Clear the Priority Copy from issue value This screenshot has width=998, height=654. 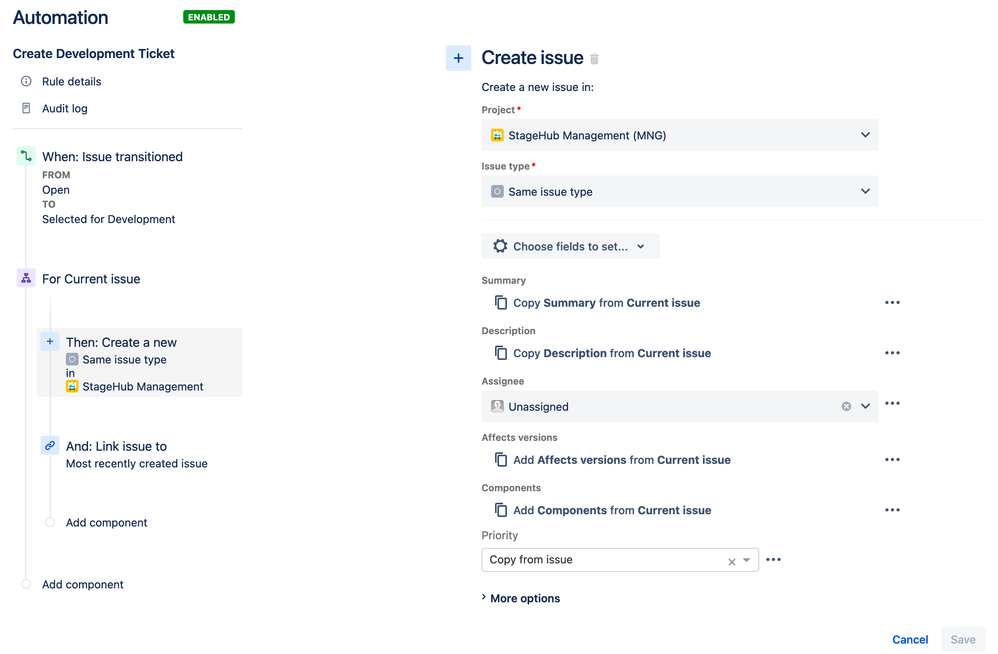coord(732,561)
